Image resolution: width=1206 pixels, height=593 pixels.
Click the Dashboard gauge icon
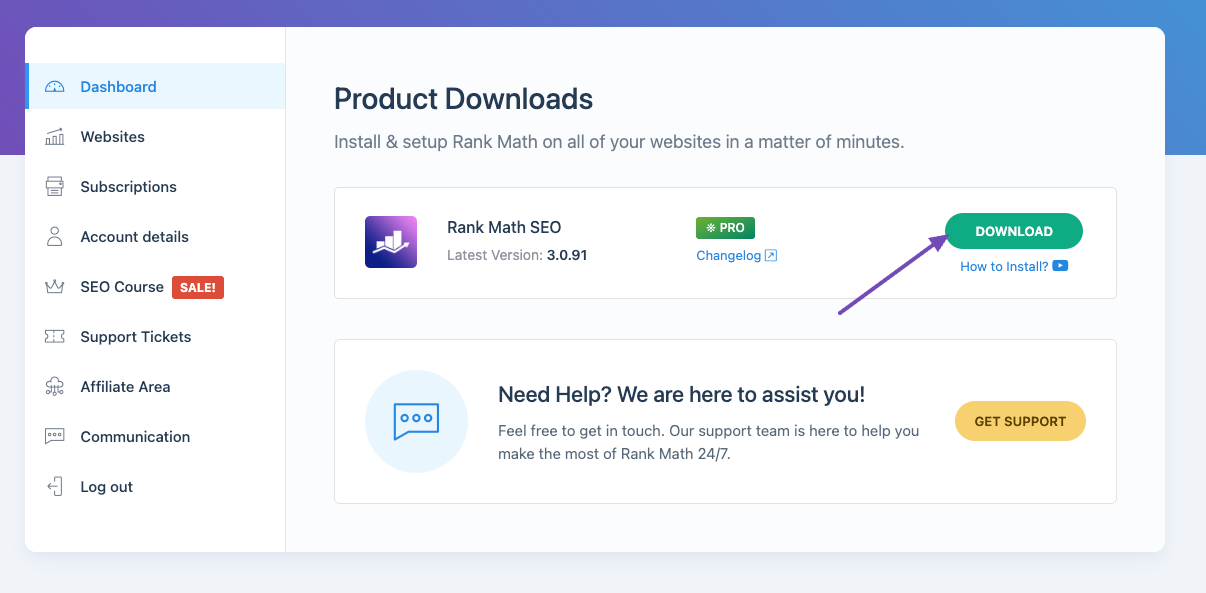coord(55,87)
